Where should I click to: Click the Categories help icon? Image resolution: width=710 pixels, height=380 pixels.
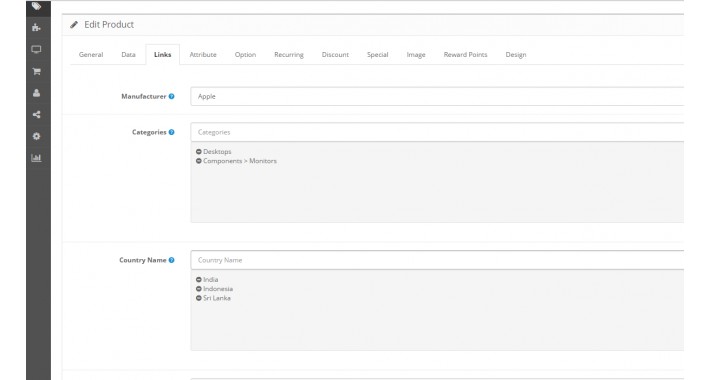pyautogui.click(x=172, y=132)
